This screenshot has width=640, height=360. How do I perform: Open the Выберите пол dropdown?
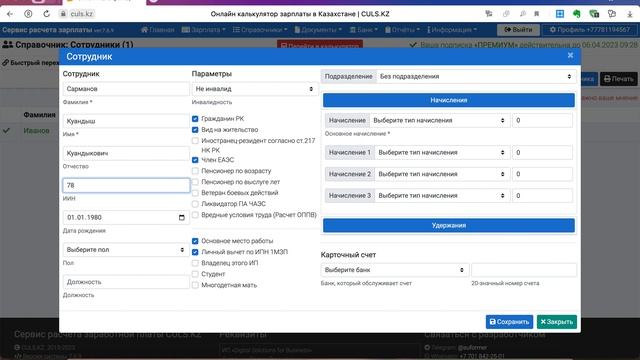[126, 250]
